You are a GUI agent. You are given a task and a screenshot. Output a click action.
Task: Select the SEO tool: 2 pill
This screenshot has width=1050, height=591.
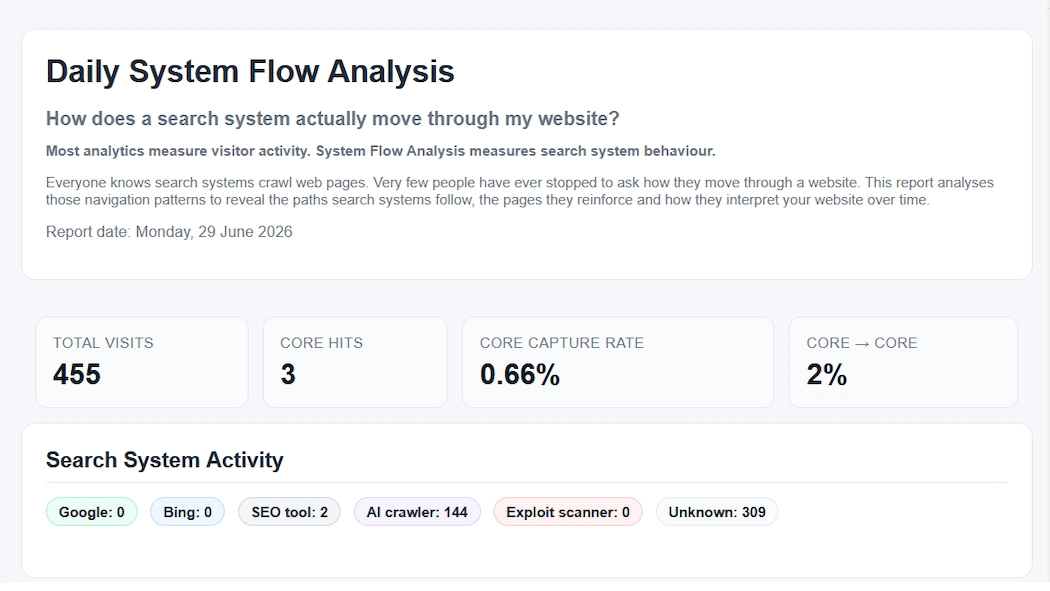(289, 512)
